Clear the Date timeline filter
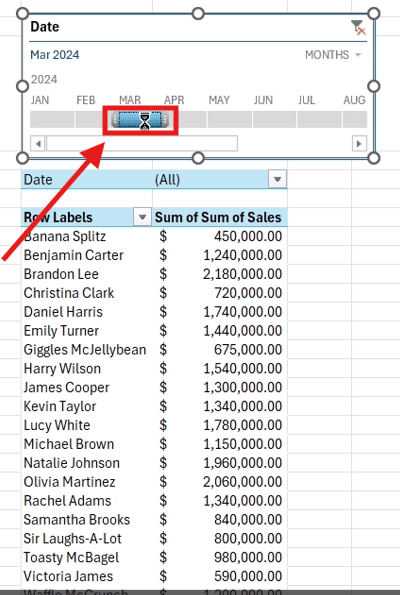The height and width of the screenshot is (595, 400). point(358,28)
